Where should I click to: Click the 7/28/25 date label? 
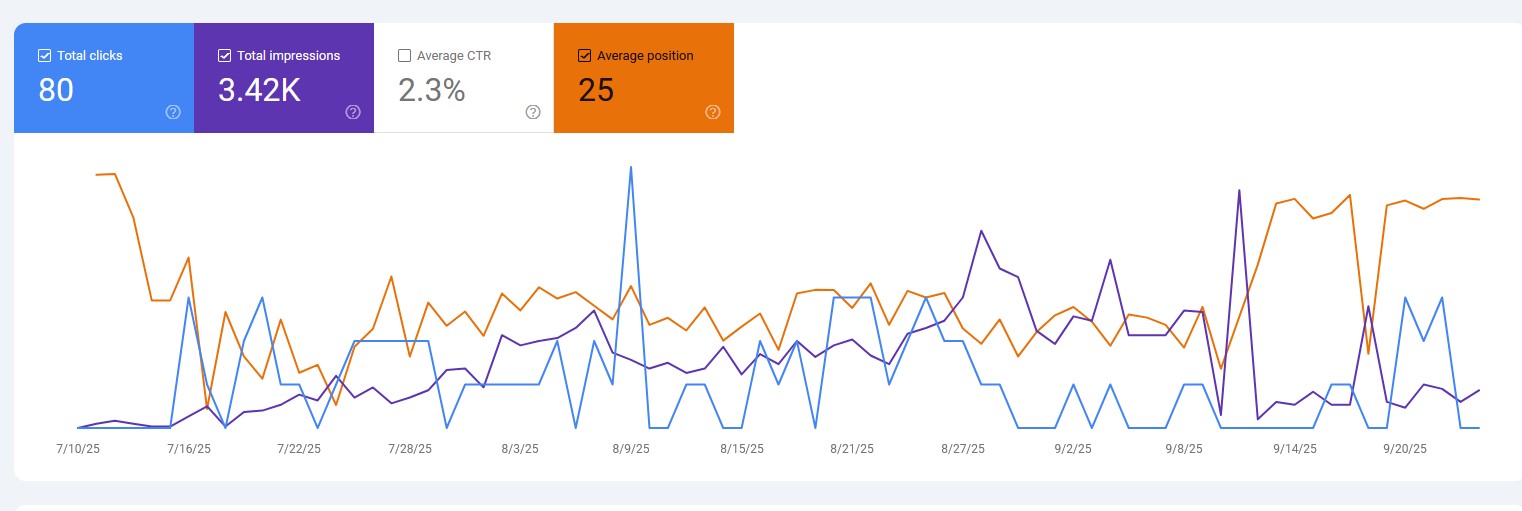tap(410, 450)
